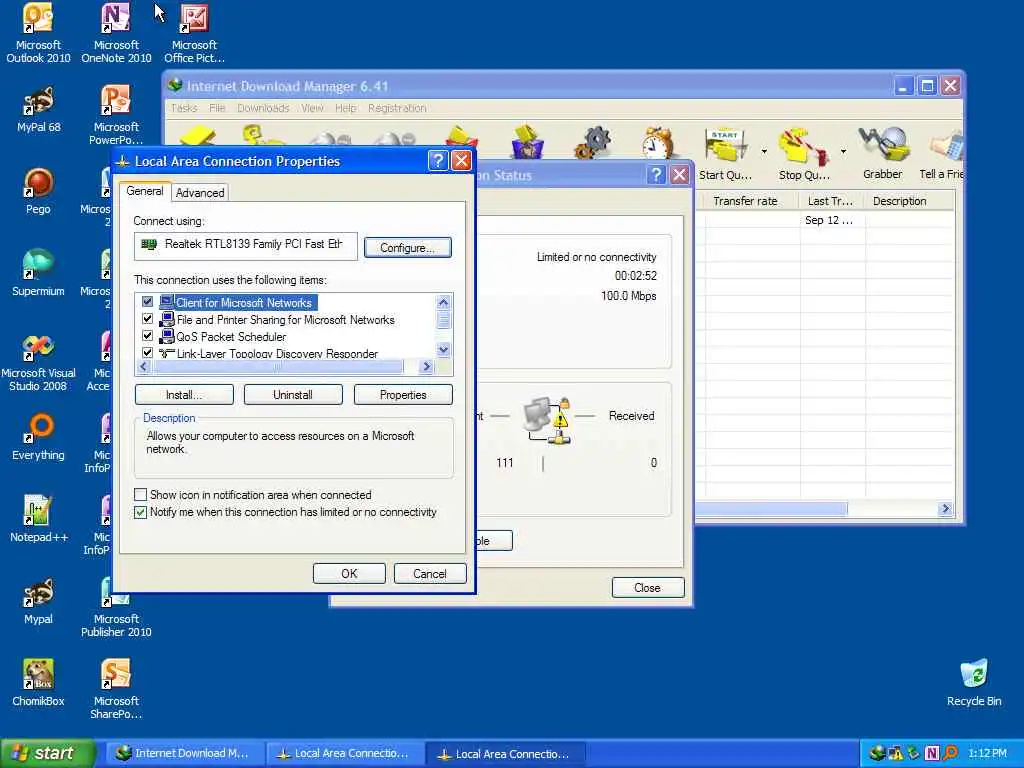Open the Windows Start menu
Image resolution: width=1024 pixels, height=768 pixels.
point(48,753)
